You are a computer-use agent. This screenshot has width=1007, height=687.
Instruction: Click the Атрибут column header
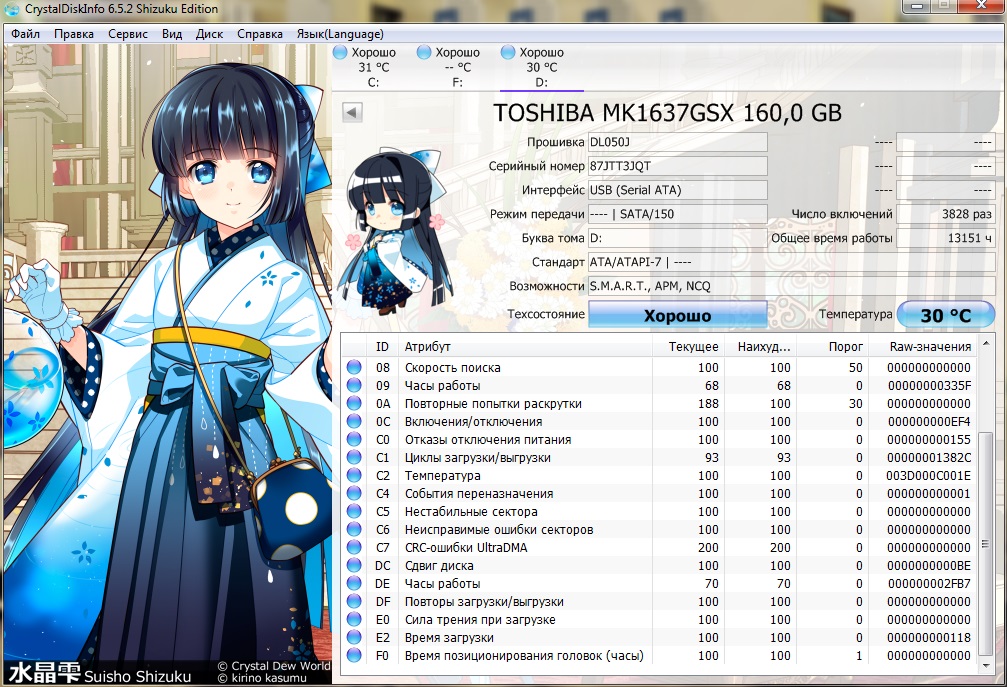point(427,346)
